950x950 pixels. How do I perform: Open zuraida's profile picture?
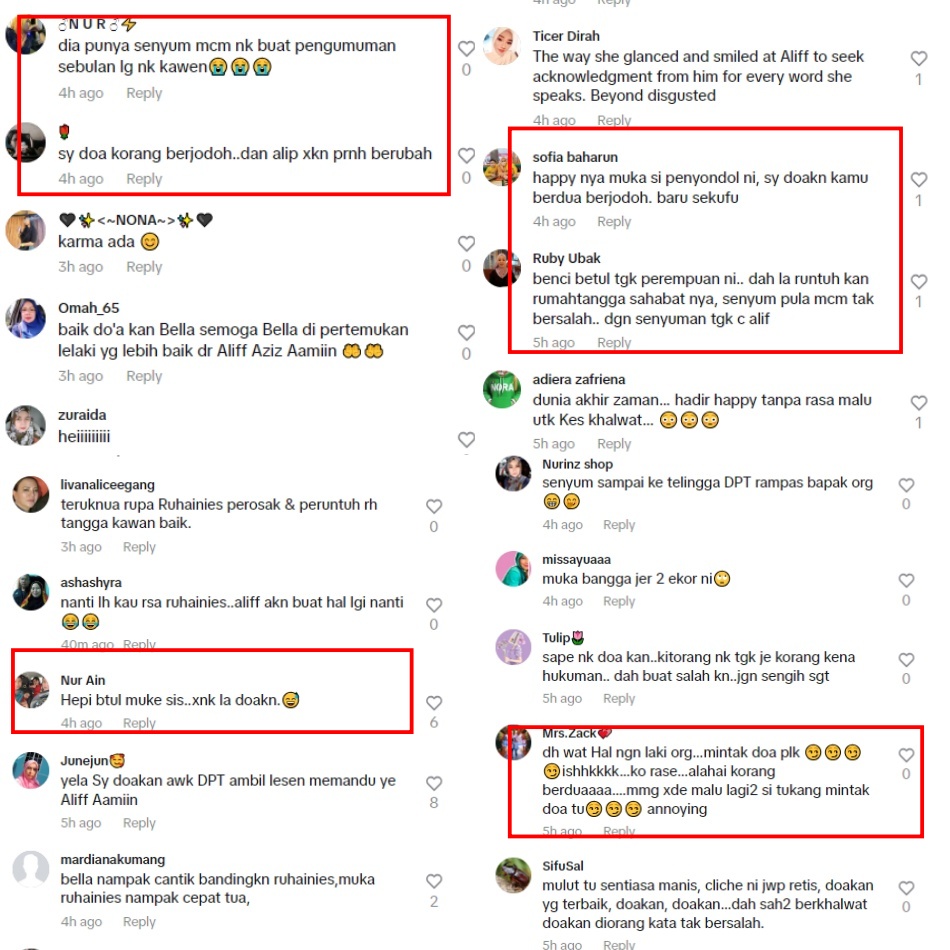pyautogui.click(x=25, y=425)
